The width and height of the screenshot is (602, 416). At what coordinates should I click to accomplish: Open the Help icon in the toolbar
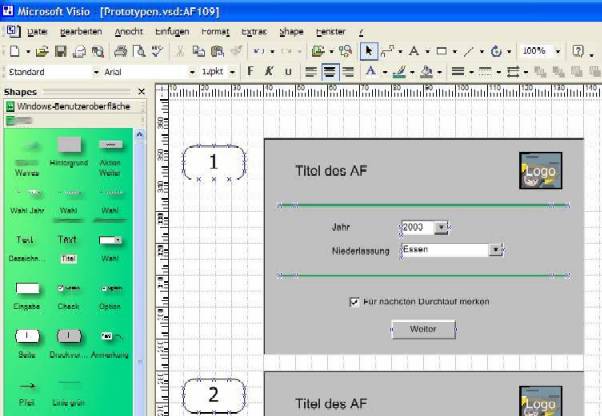coord(578,51)
